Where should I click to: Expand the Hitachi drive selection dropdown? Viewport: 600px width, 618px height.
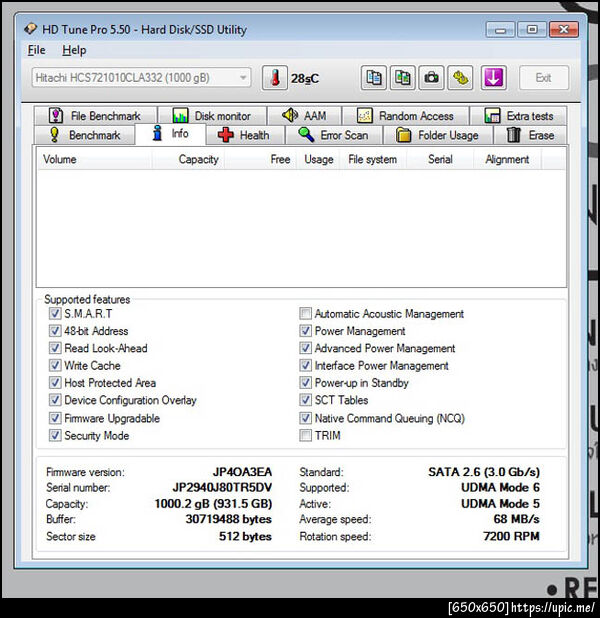point(141,78)
